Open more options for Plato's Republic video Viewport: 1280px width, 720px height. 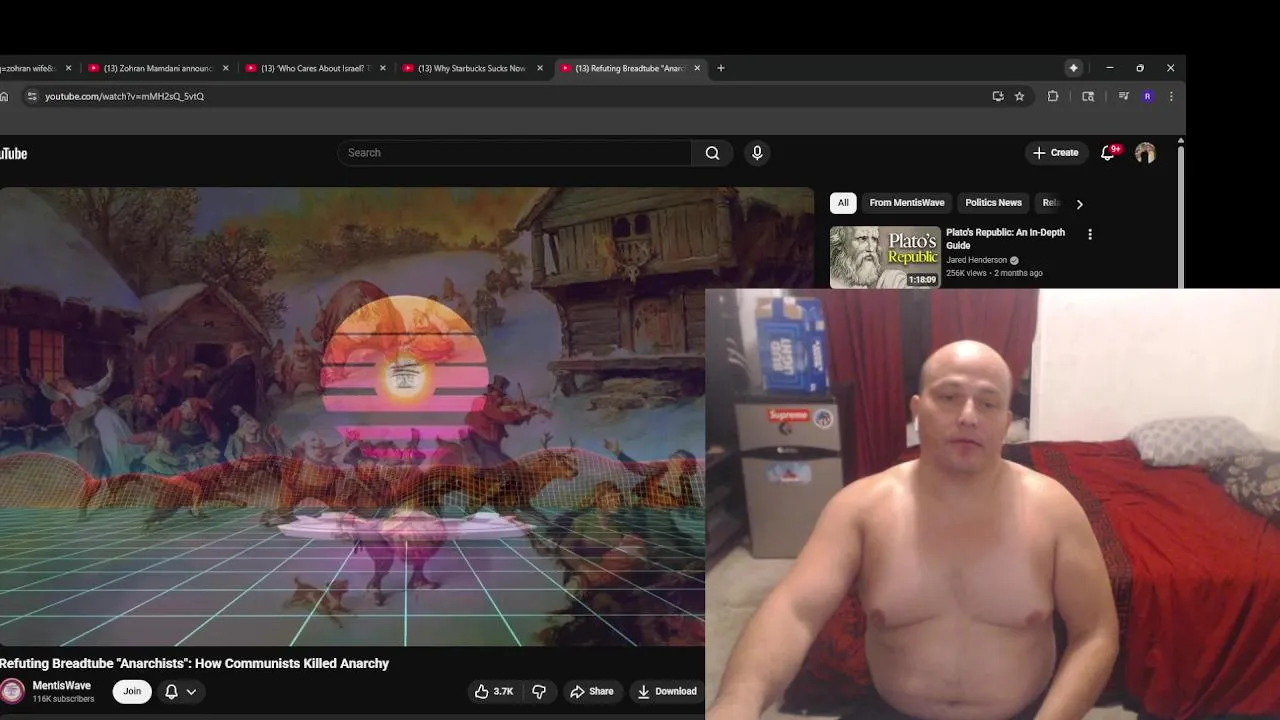(1090, 235)
